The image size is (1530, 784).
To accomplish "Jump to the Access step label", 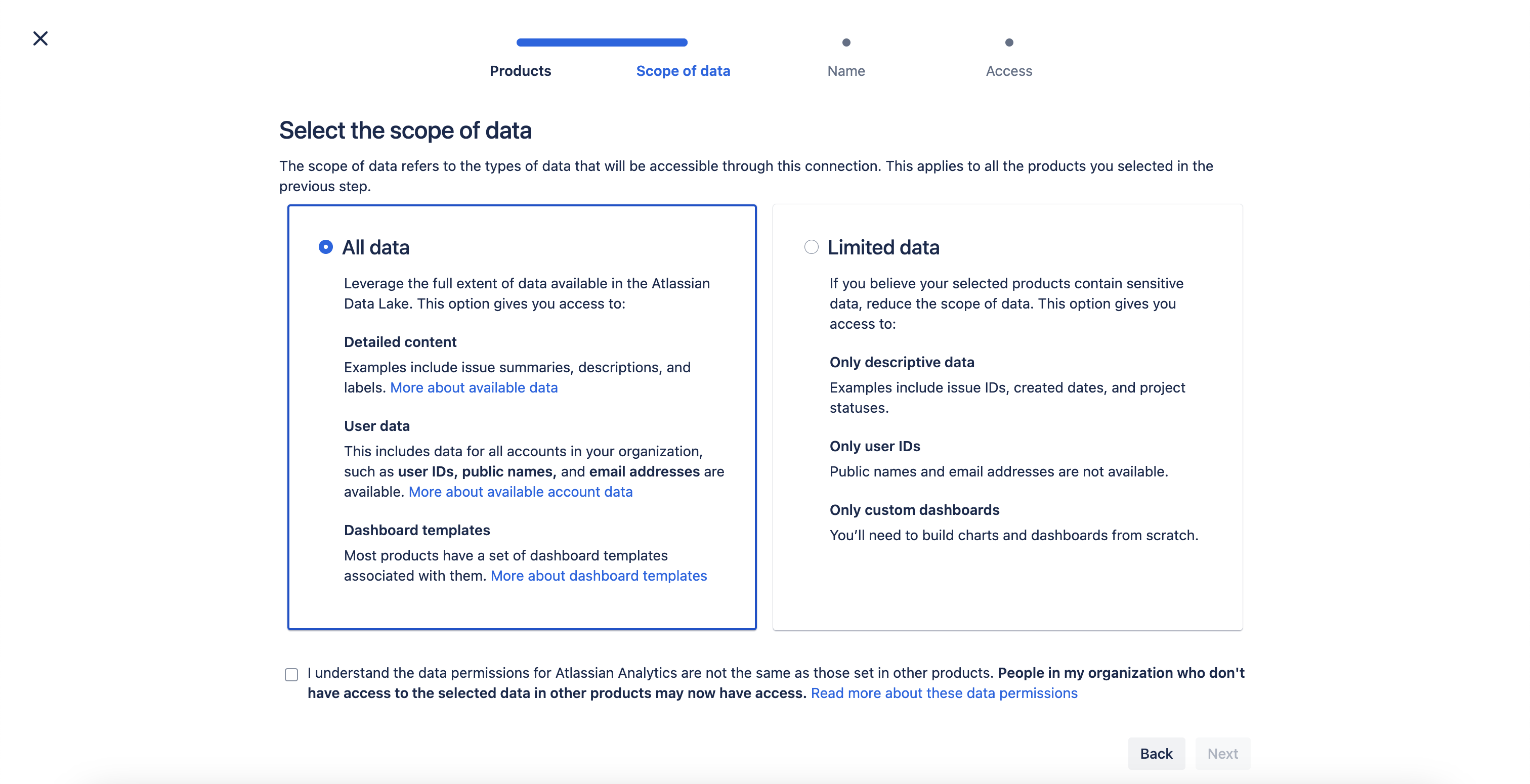I will point(1008,71).
